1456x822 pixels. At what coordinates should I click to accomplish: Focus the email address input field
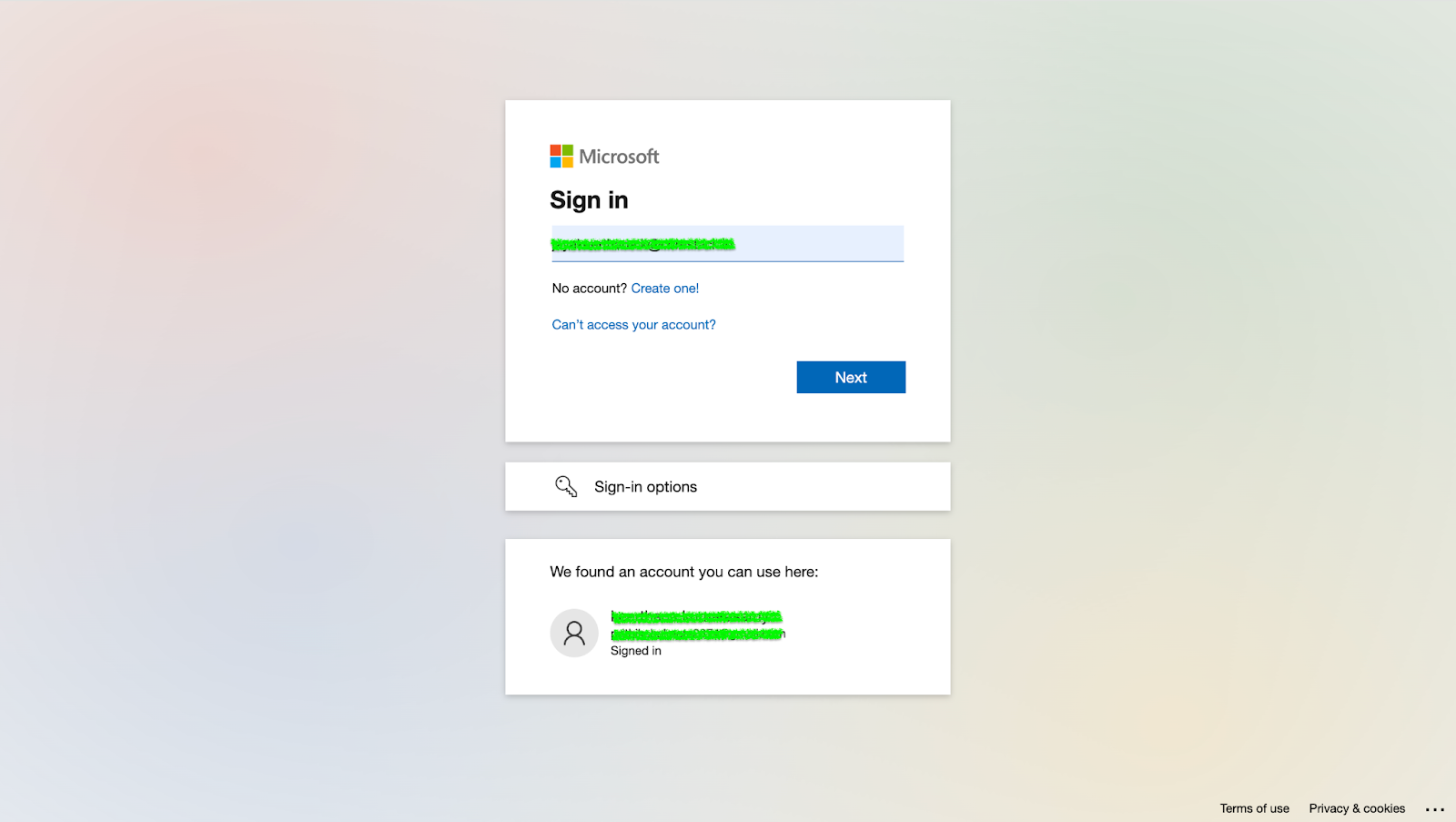click(x=727, y=244)
